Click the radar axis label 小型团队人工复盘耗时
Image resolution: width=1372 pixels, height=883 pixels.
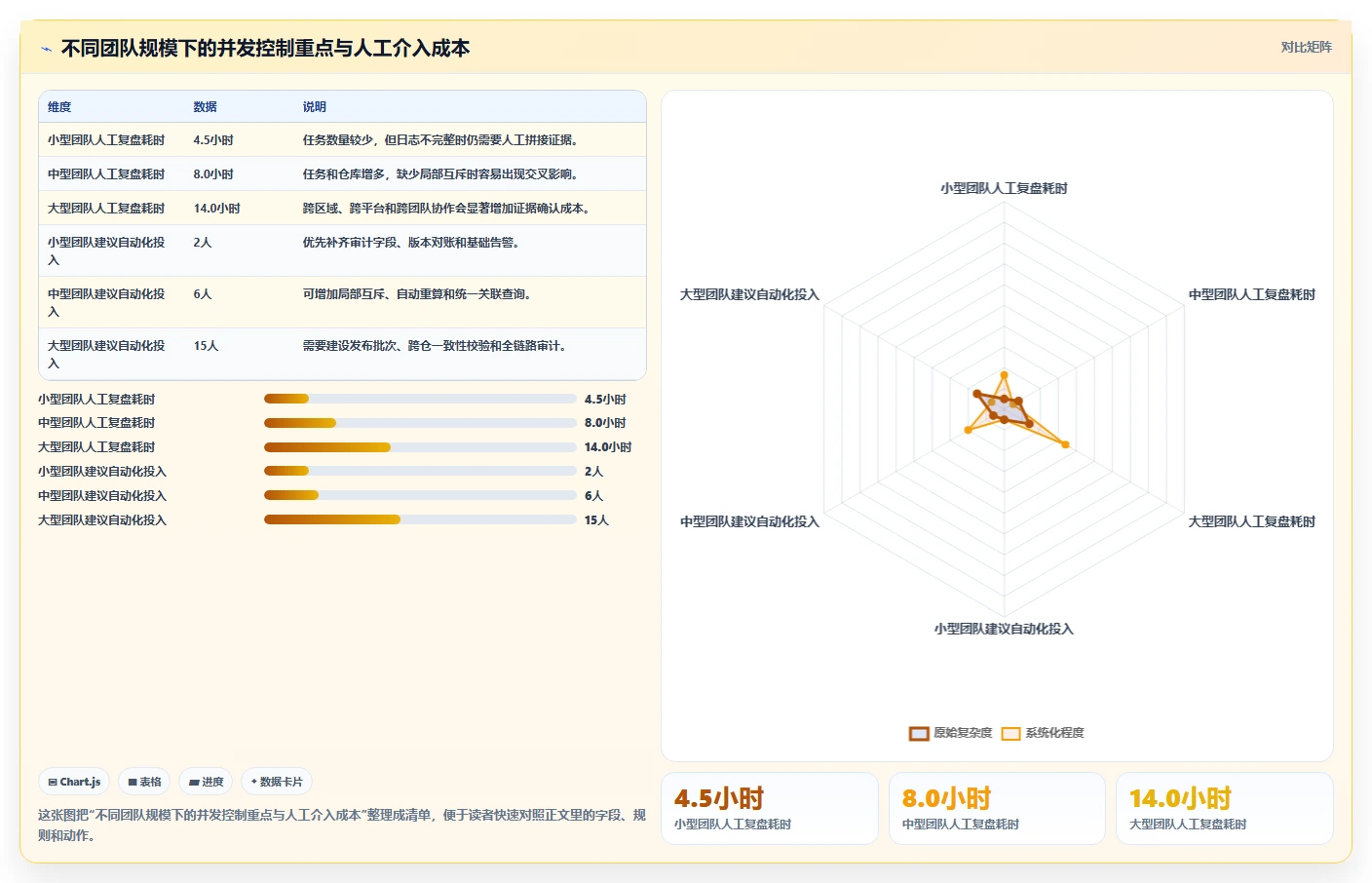1004,188
